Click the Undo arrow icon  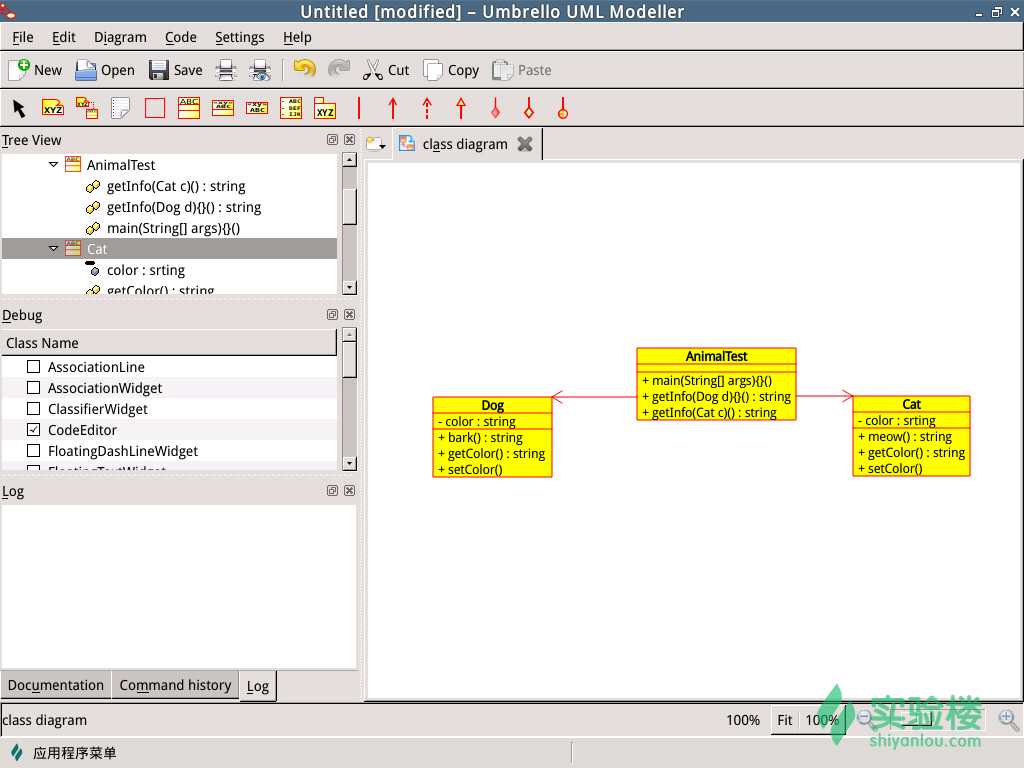(x=304, y=69)
